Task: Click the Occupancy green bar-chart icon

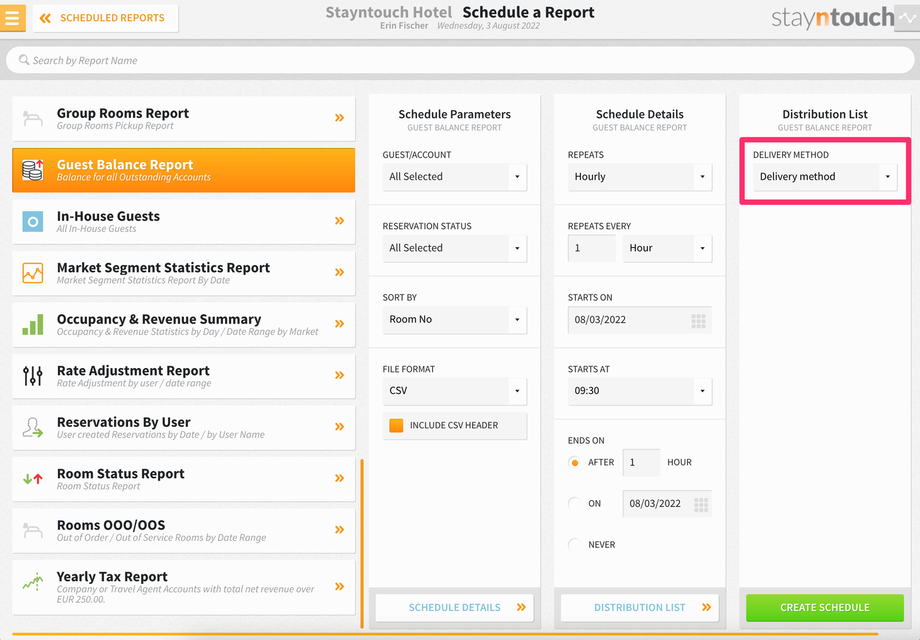Action: pos(33,324)
